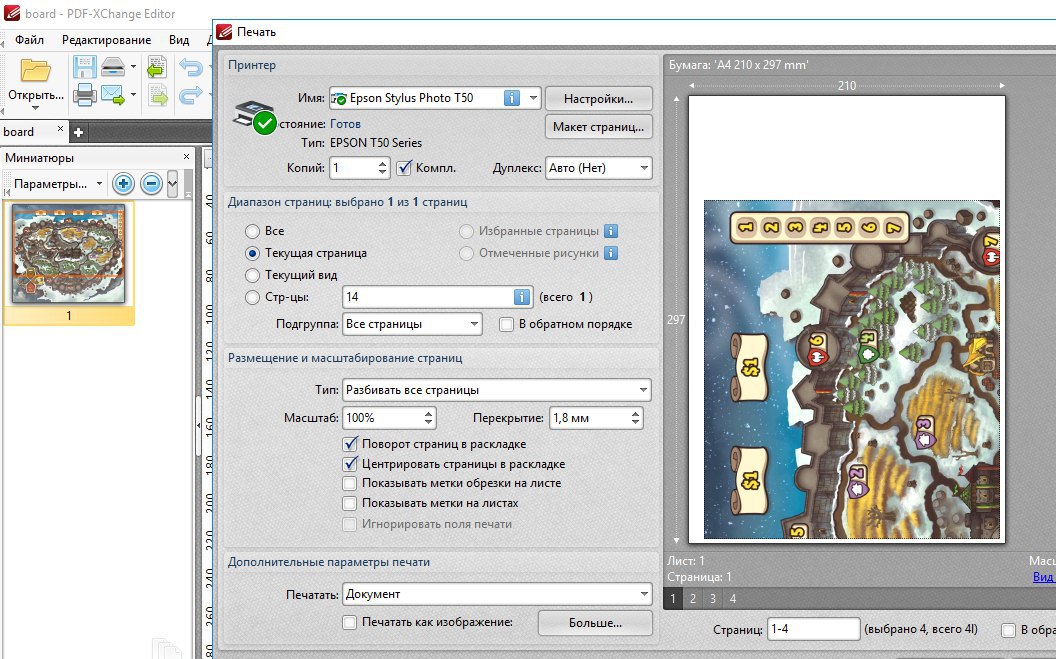
Task: Toggle Печатать как изображение checkbox
Action: point(349,622)
